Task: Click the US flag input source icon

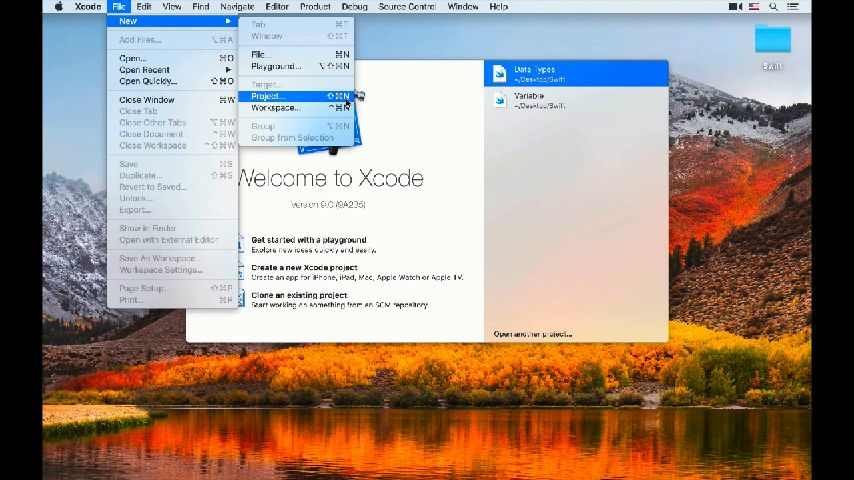Action: 754,7
